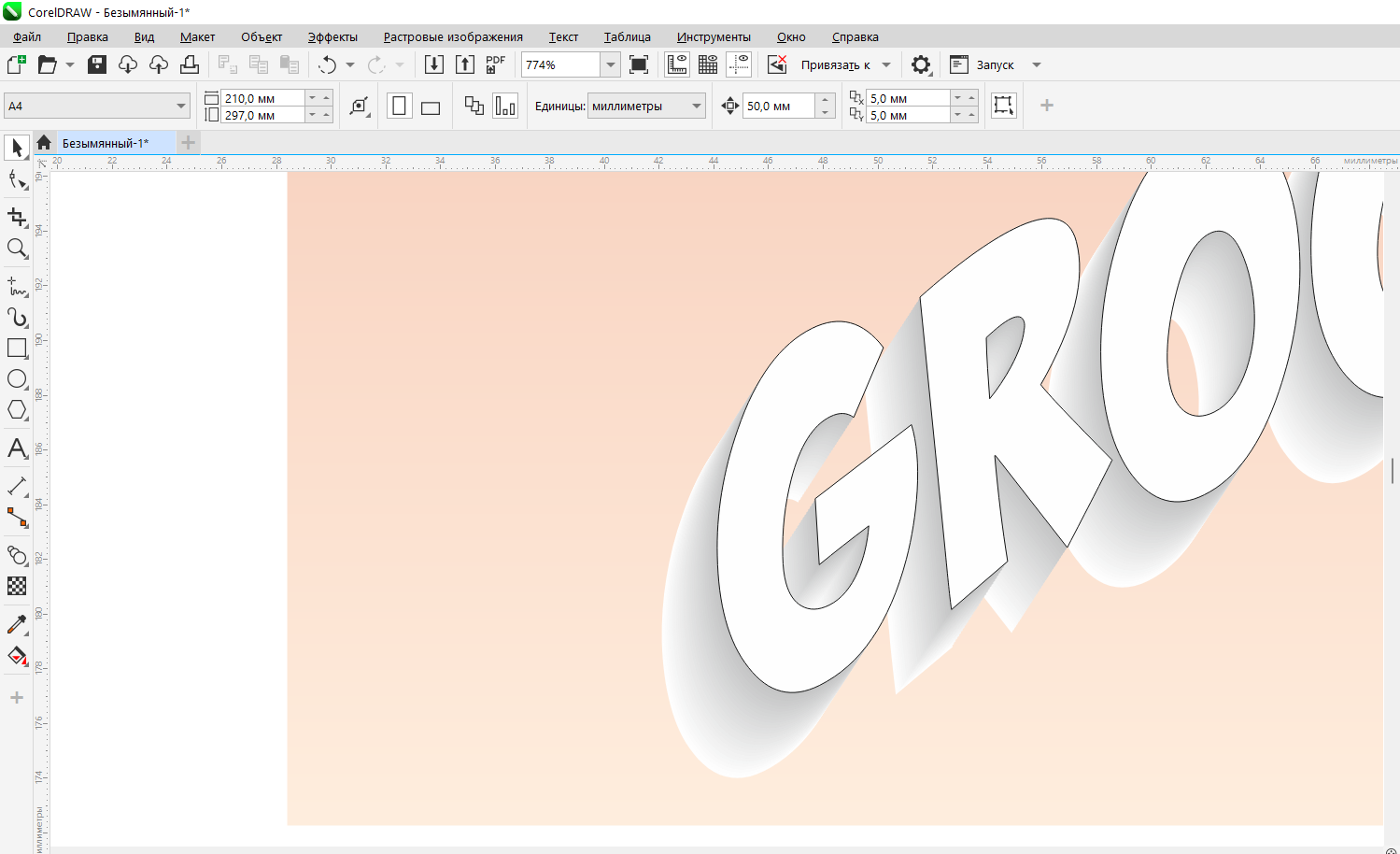1400x854 pixels.
Task: Toggle grid display
Action: [708, 64]
